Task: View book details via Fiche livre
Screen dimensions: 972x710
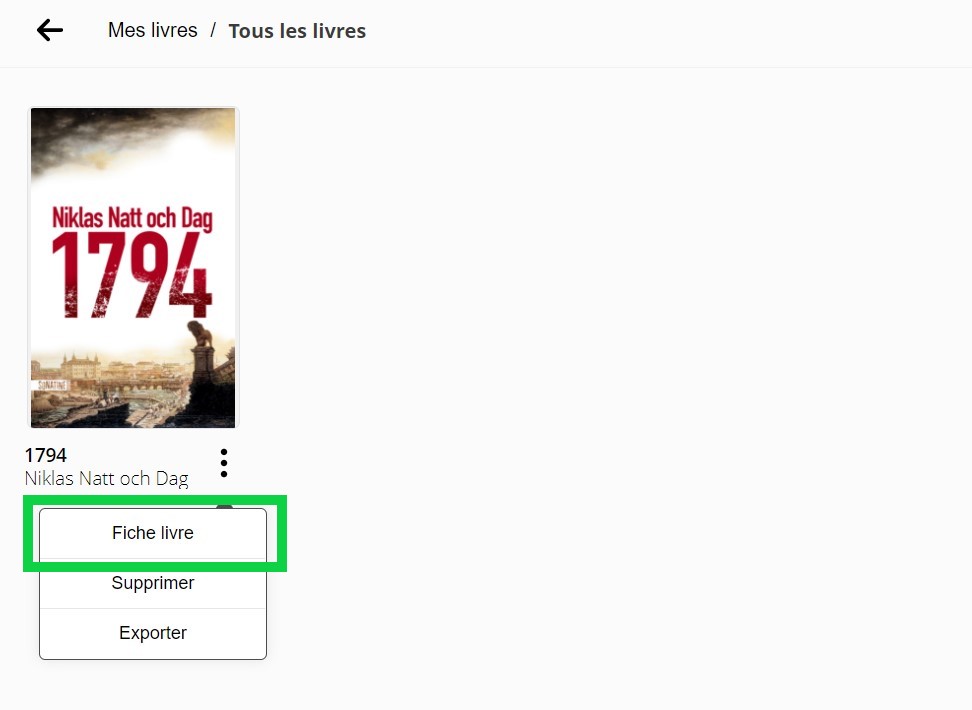Action: 153,533
